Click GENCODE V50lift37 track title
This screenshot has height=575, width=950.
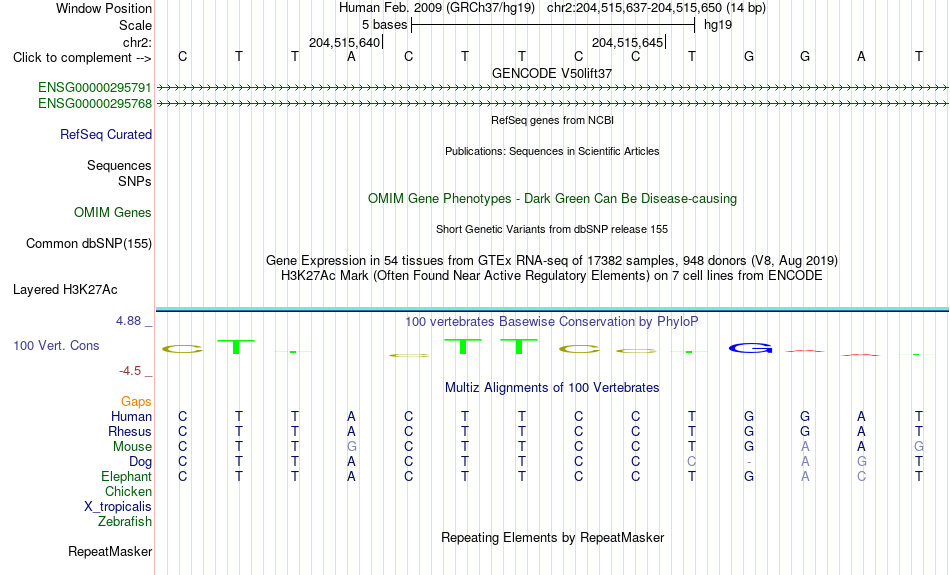coord(552,73)
